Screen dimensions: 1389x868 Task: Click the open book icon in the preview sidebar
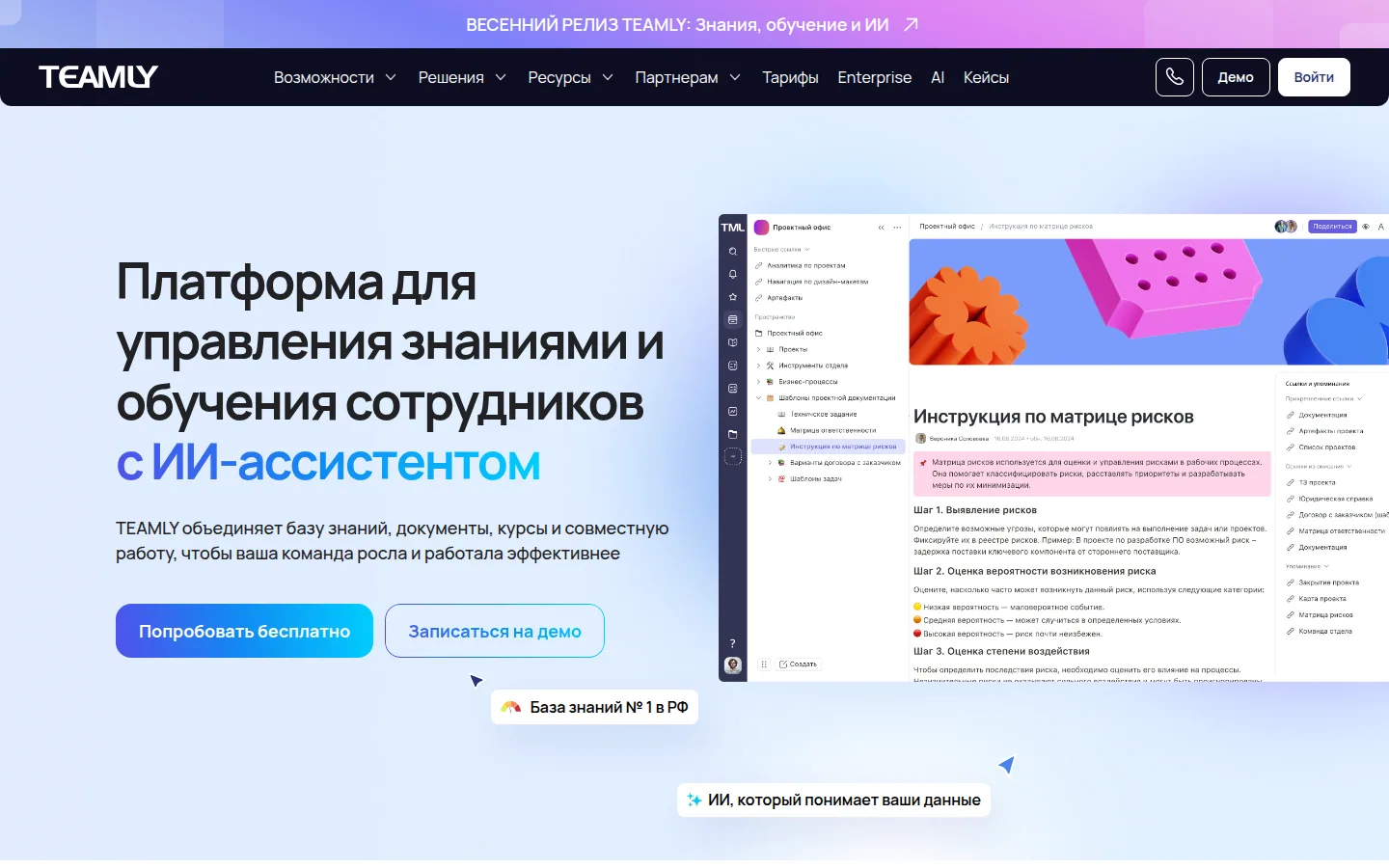pyautogui.click(x=733, y=342)
